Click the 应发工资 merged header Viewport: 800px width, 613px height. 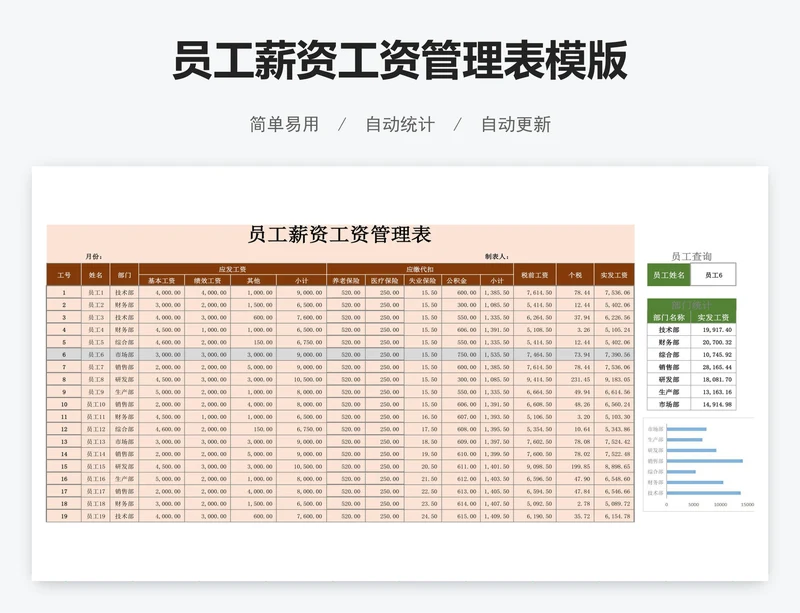(x=232, y=269)
